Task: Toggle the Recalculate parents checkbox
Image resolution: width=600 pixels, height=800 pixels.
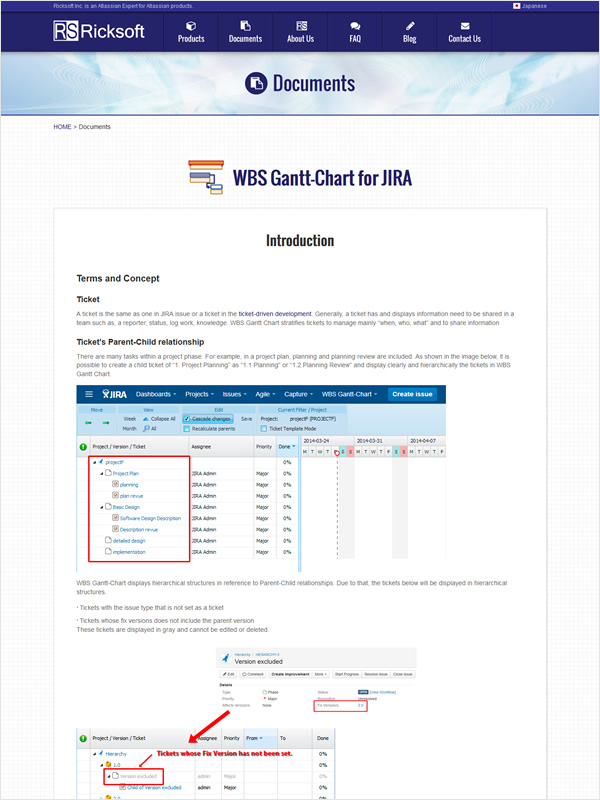Action: tap(186, 429)
